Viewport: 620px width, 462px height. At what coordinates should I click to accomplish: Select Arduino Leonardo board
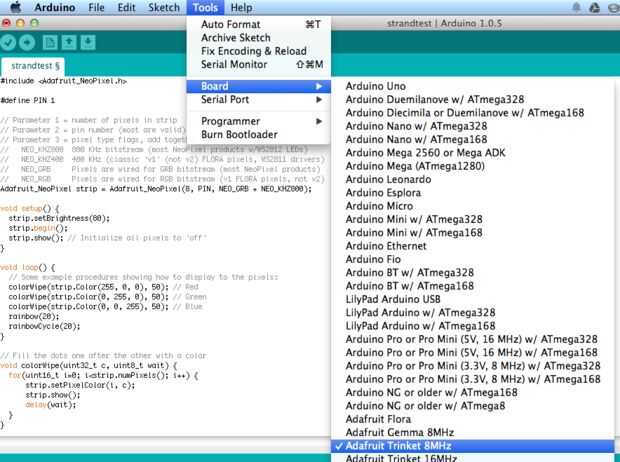(473, 180)
